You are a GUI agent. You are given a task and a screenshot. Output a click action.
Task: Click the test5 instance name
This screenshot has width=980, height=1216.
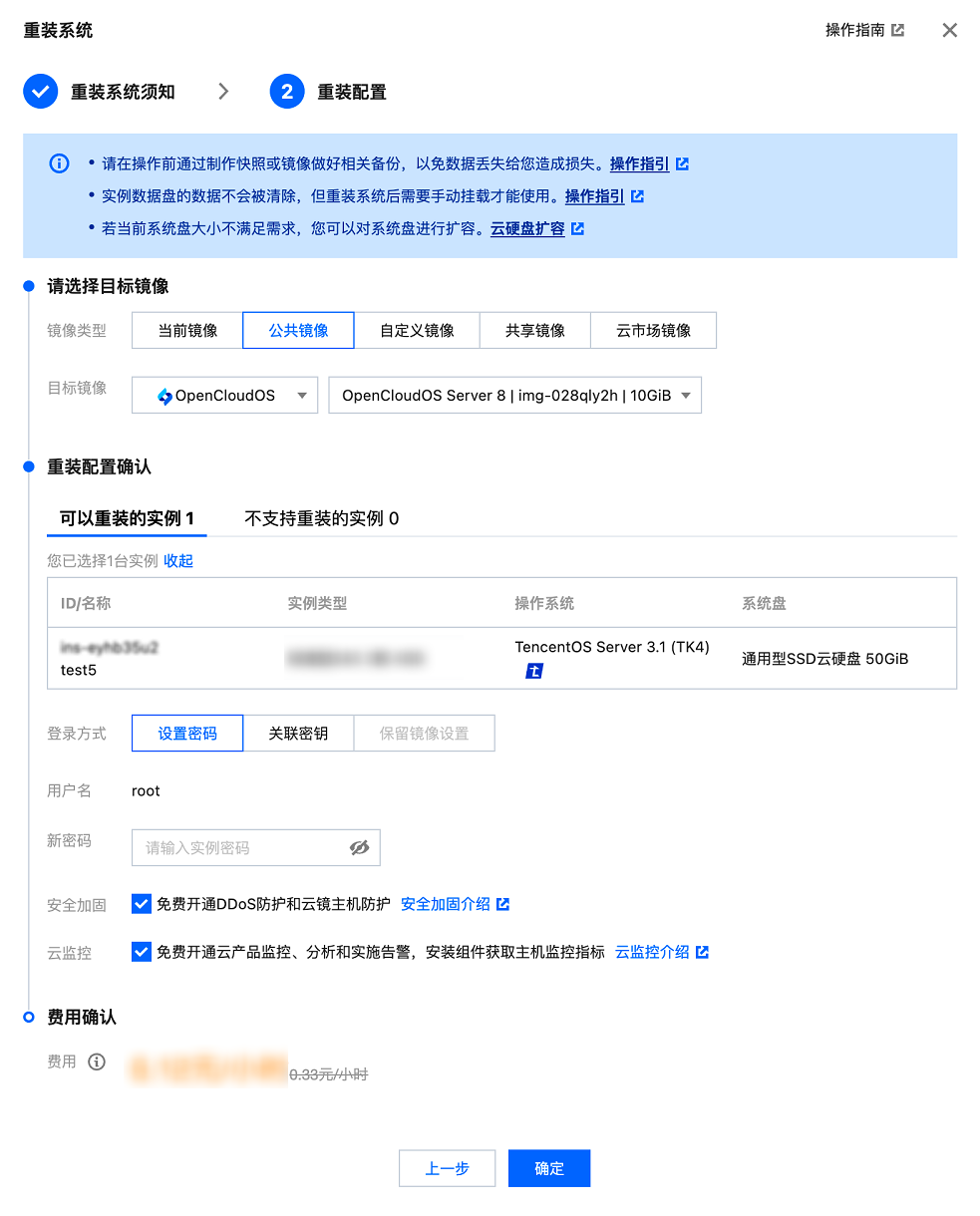79,670
